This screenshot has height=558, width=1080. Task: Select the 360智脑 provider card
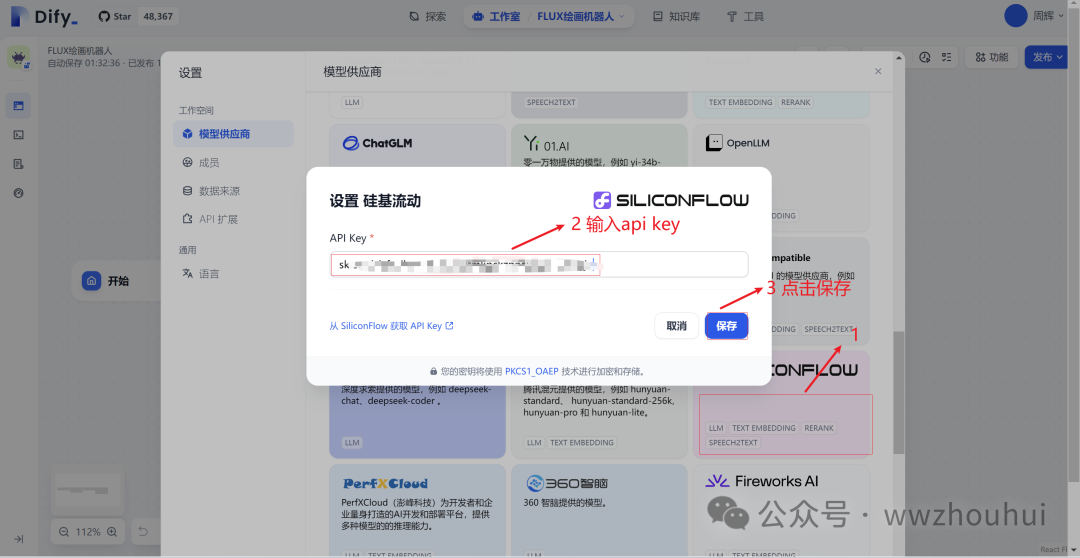coord(599,510)
